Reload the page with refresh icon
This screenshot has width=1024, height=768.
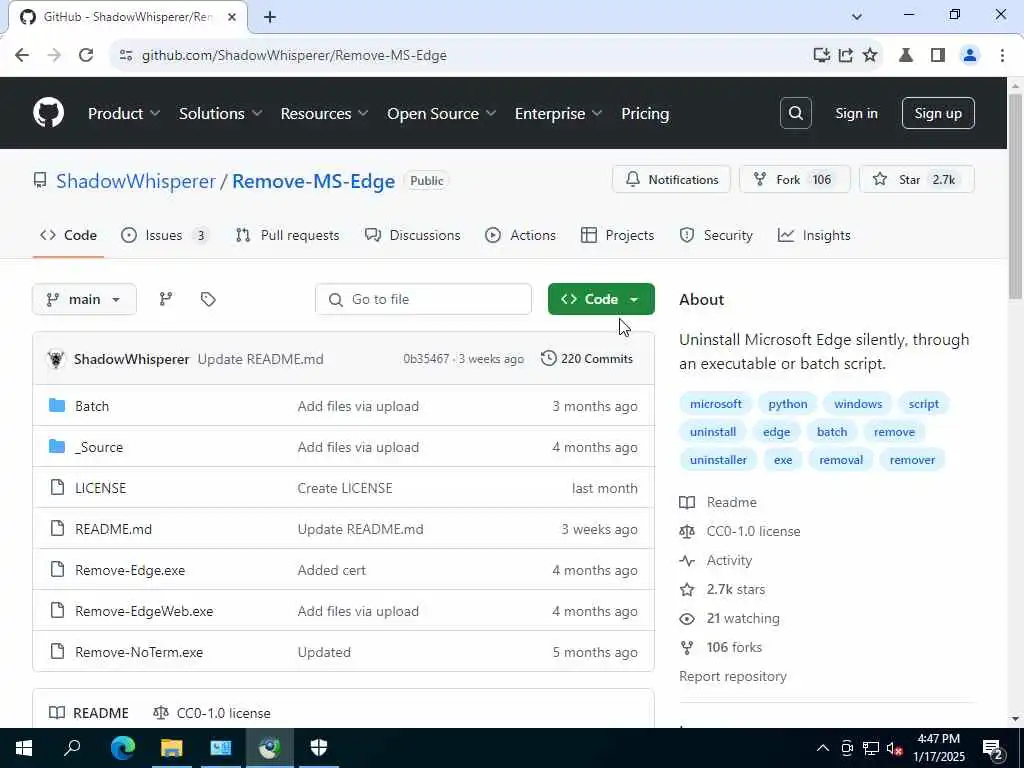pyautogui.click(x=86, y=55)
